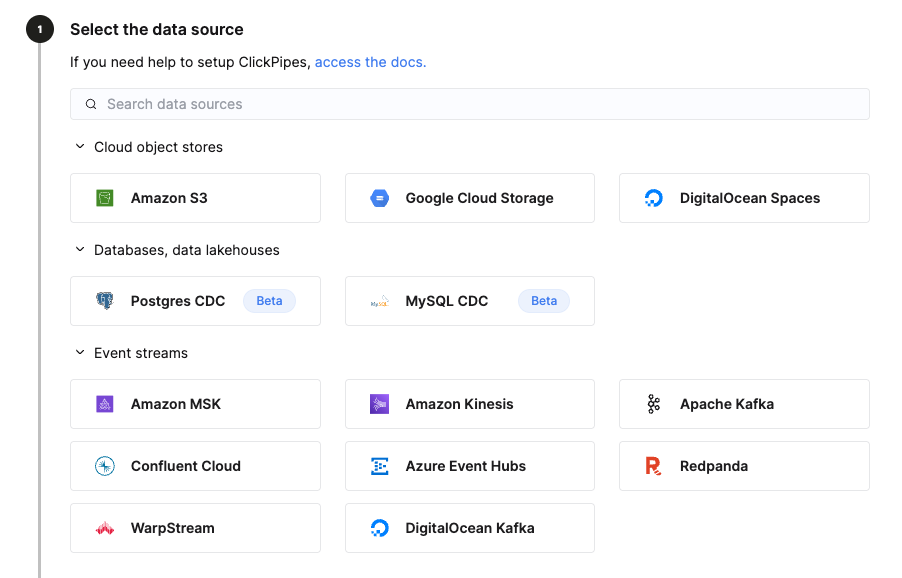Click the Amazon MSK icon
Screen dimensions: 902x578
coord(104,404)
